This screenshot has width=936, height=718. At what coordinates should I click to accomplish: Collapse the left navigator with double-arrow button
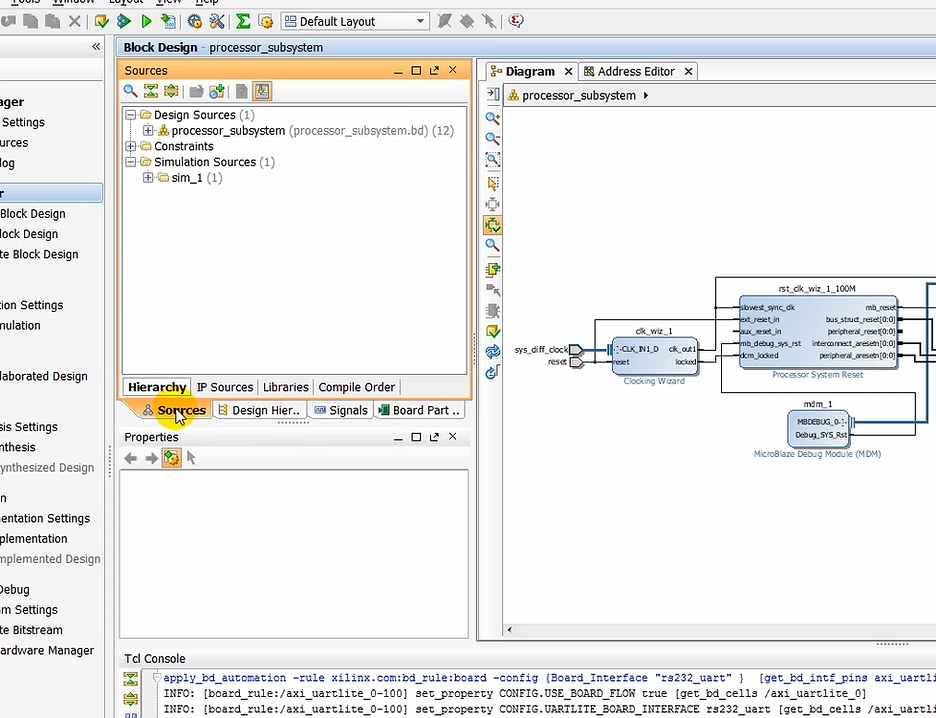(96, 47)
